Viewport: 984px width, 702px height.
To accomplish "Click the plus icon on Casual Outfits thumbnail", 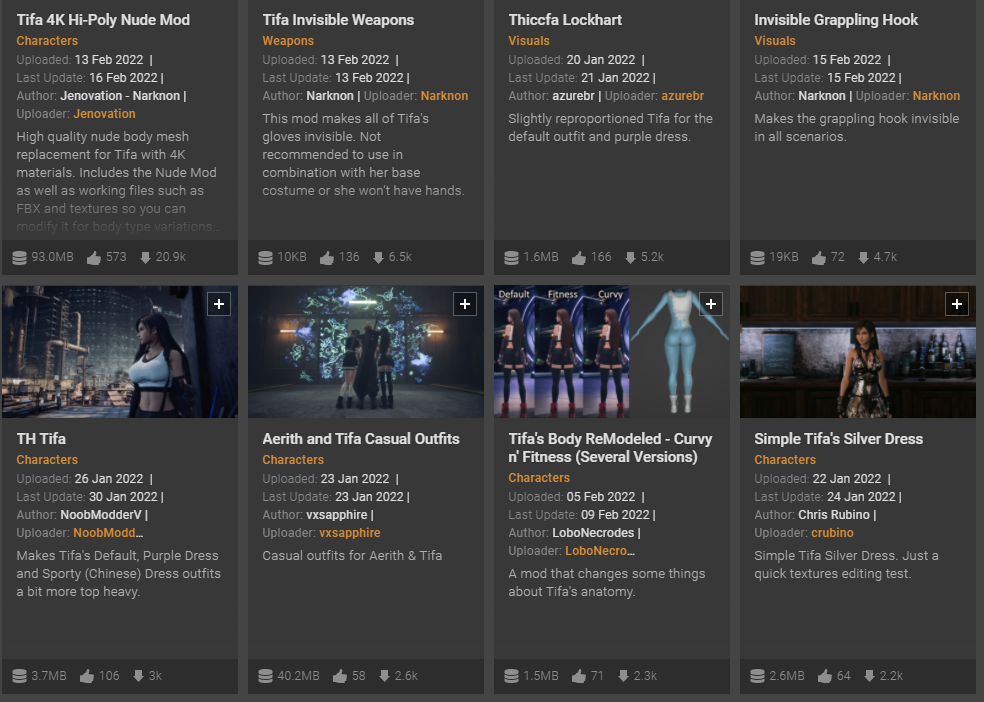I will click(465, 304).
